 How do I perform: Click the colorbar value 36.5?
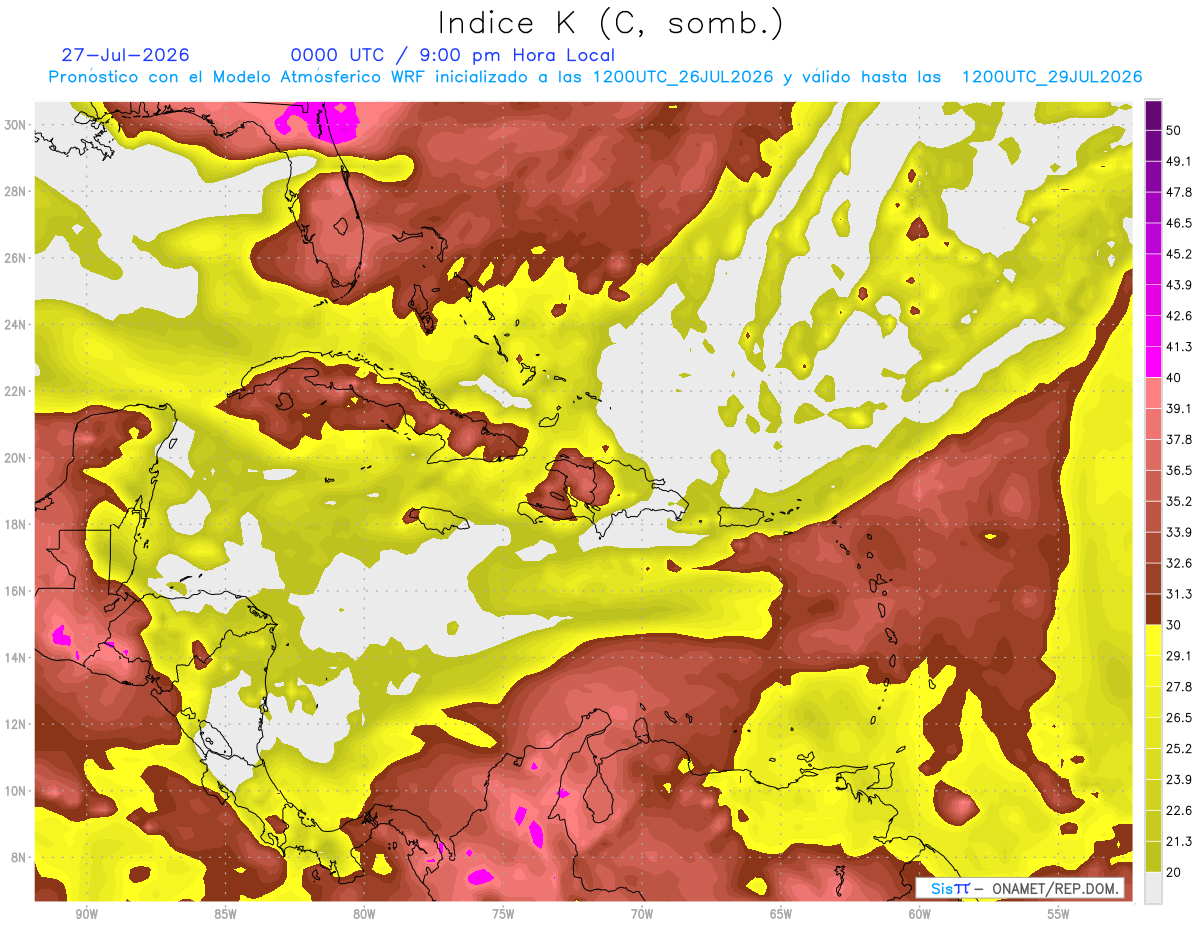pyautogui.click(x=1179, y=470)
